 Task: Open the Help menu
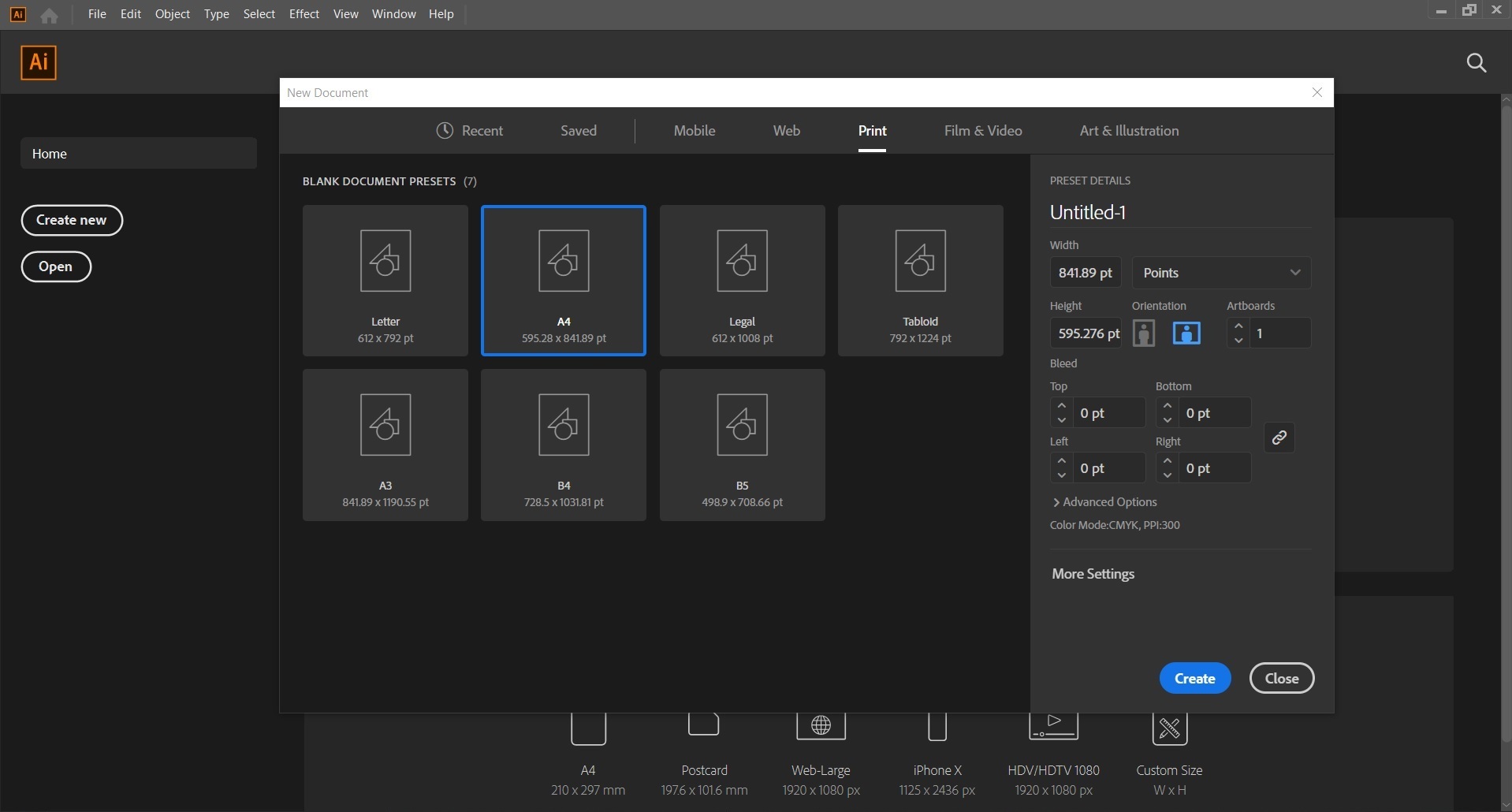[x=441, y=14]
